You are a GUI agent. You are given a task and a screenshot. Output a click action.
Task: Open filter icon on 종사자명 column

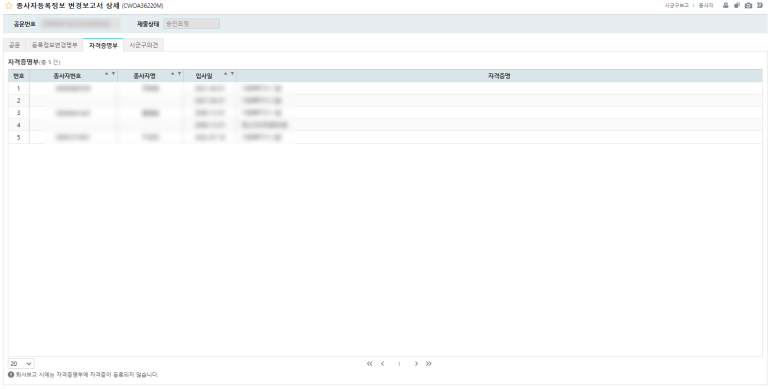point(179,74)
